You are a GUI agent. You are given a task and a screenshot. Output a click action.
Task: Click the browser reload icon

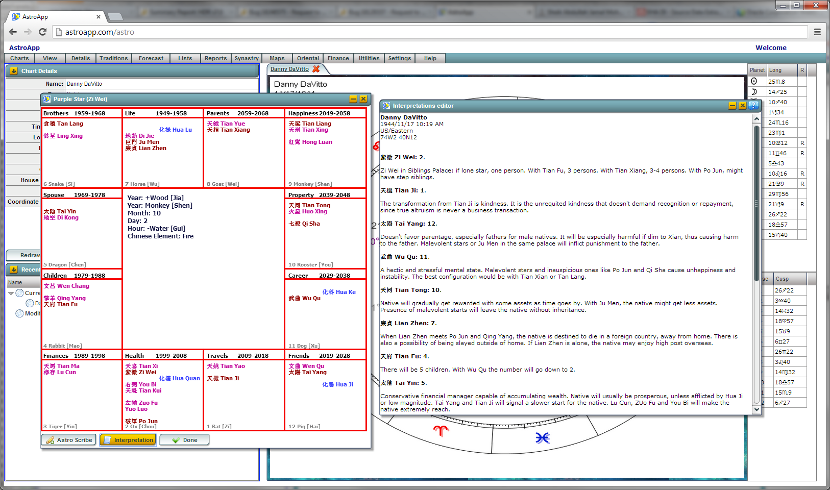(41, 32)
